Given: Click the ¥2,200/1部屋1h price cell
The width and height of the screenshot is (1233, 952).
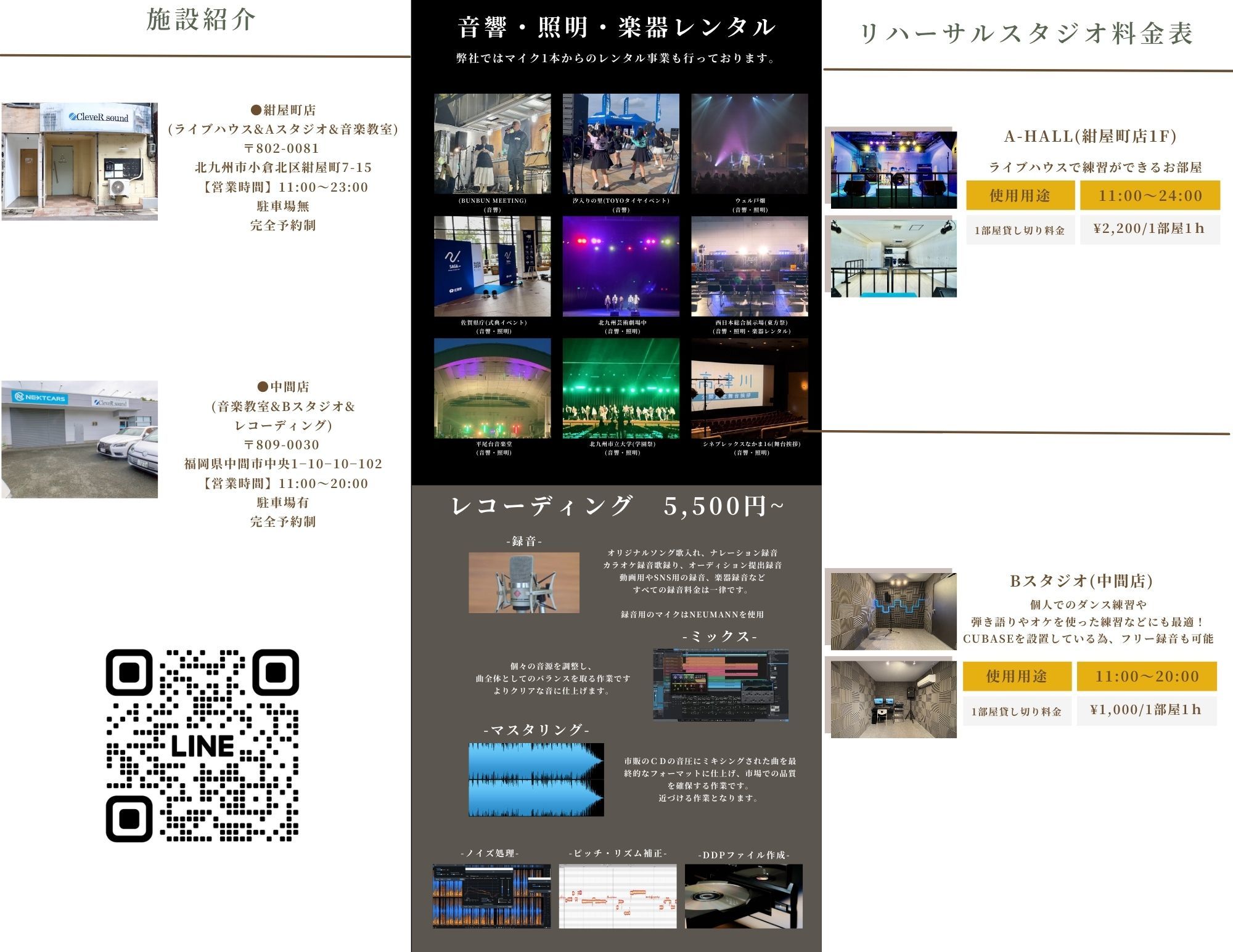Looking at the screenshot, I should click(x=1150, y=229).
